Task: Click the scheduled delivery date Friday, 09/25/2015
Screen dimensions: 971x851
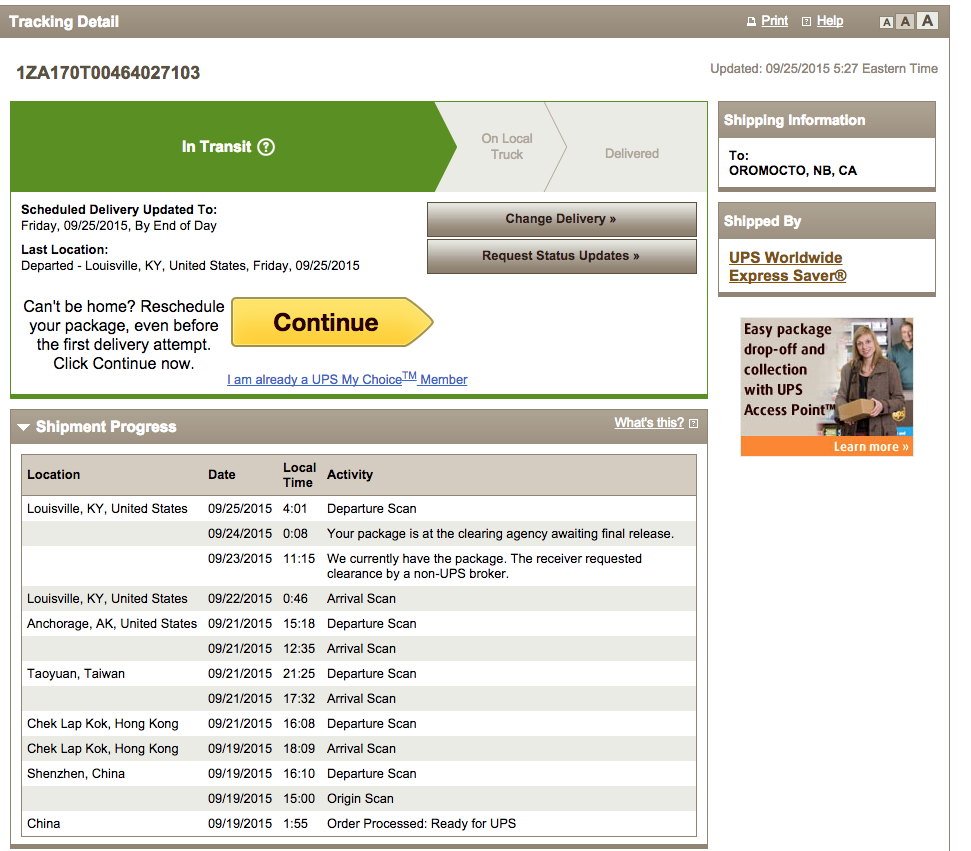Action: 119,225
